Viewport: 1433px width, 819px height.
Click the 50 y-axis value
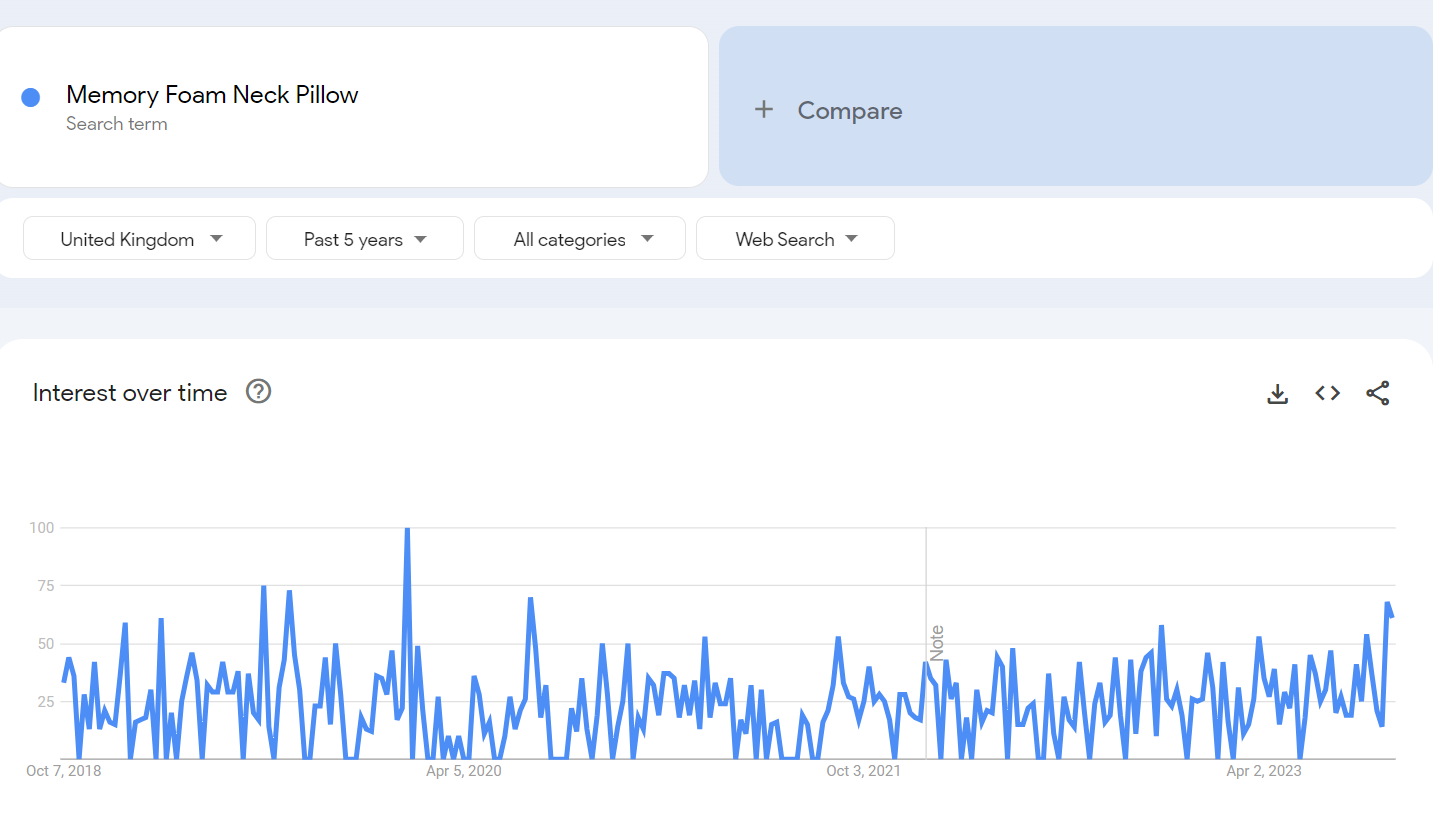tap(47, 644)
